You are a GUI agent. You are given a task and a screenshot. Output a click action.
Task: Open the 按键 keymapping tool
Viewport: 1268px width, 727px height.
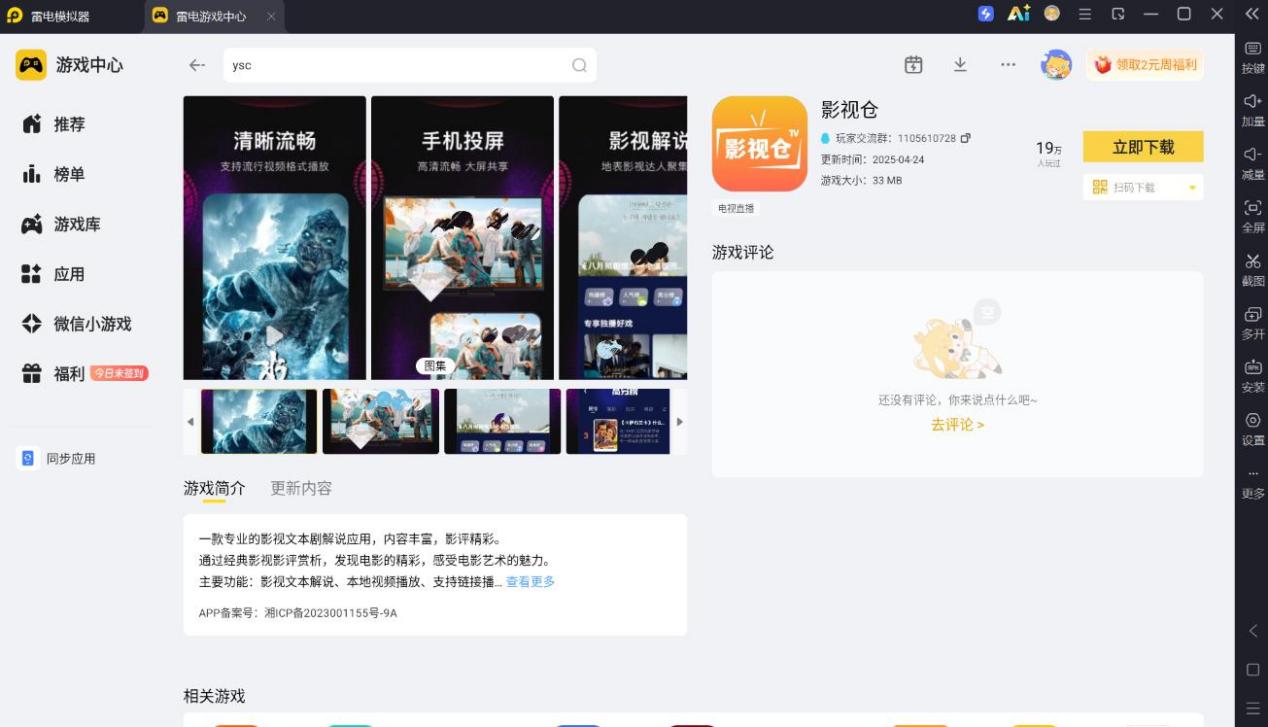click(1253, 58)
